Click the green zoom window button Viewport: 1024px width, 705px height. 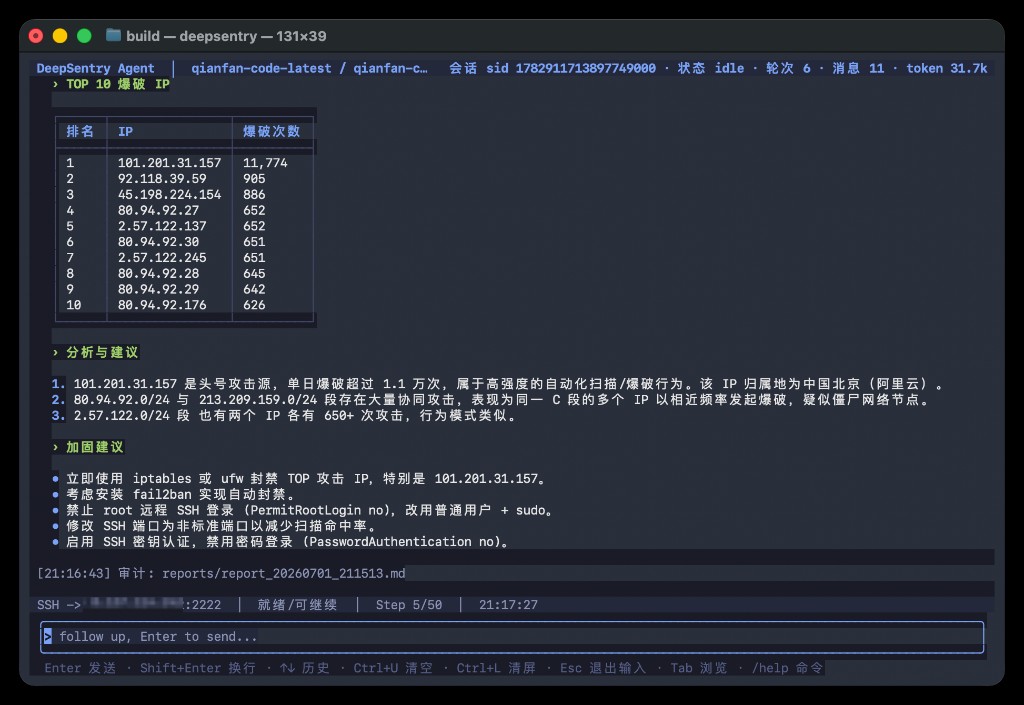coord(84,36)
